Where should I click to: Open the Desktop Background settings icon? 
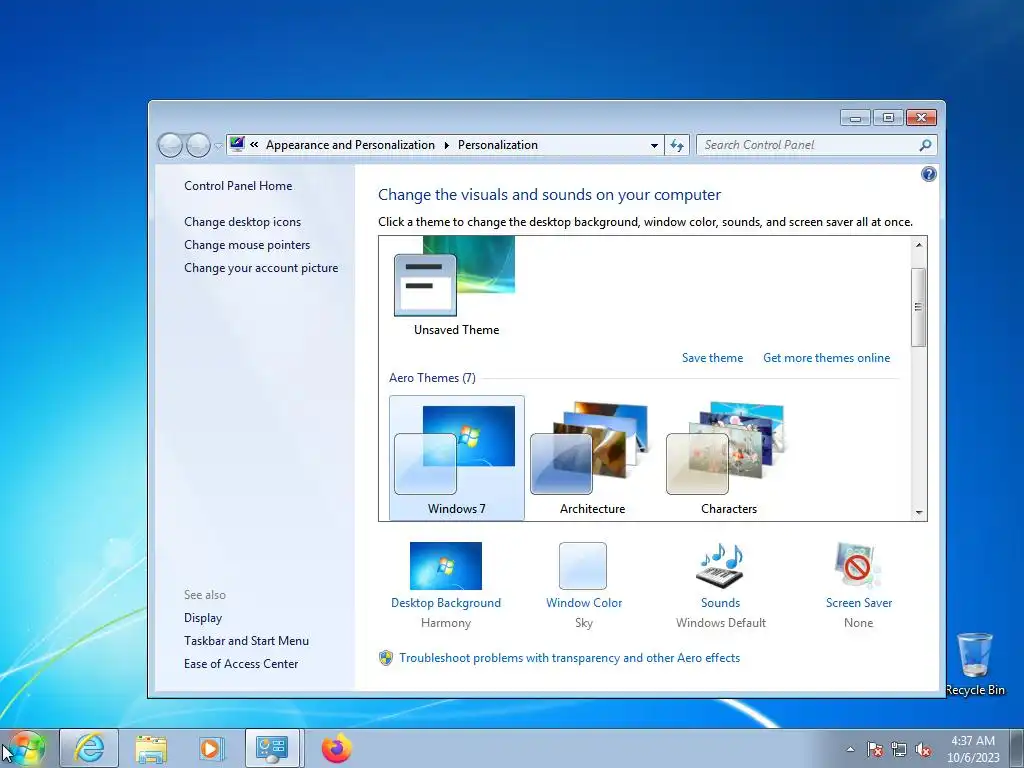coord(445,566)
